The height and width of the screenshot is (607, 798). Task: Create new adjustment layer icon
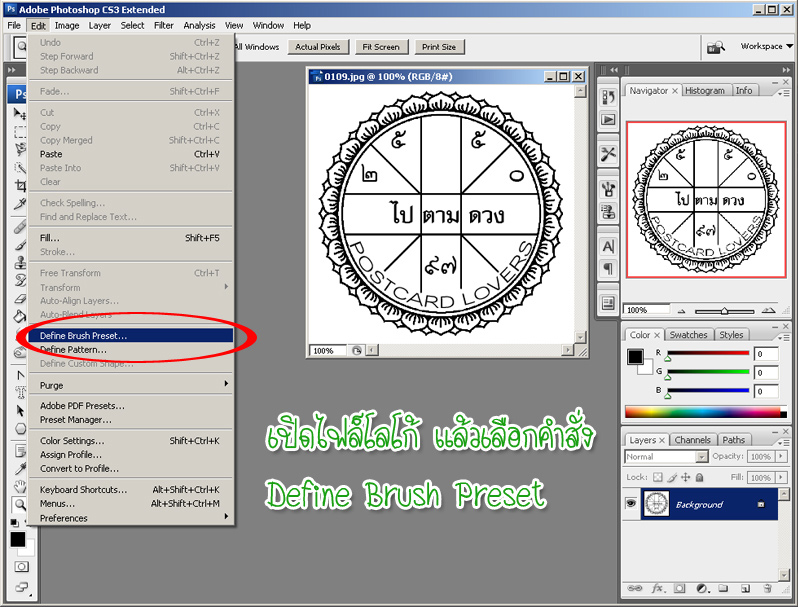point(702,588)
